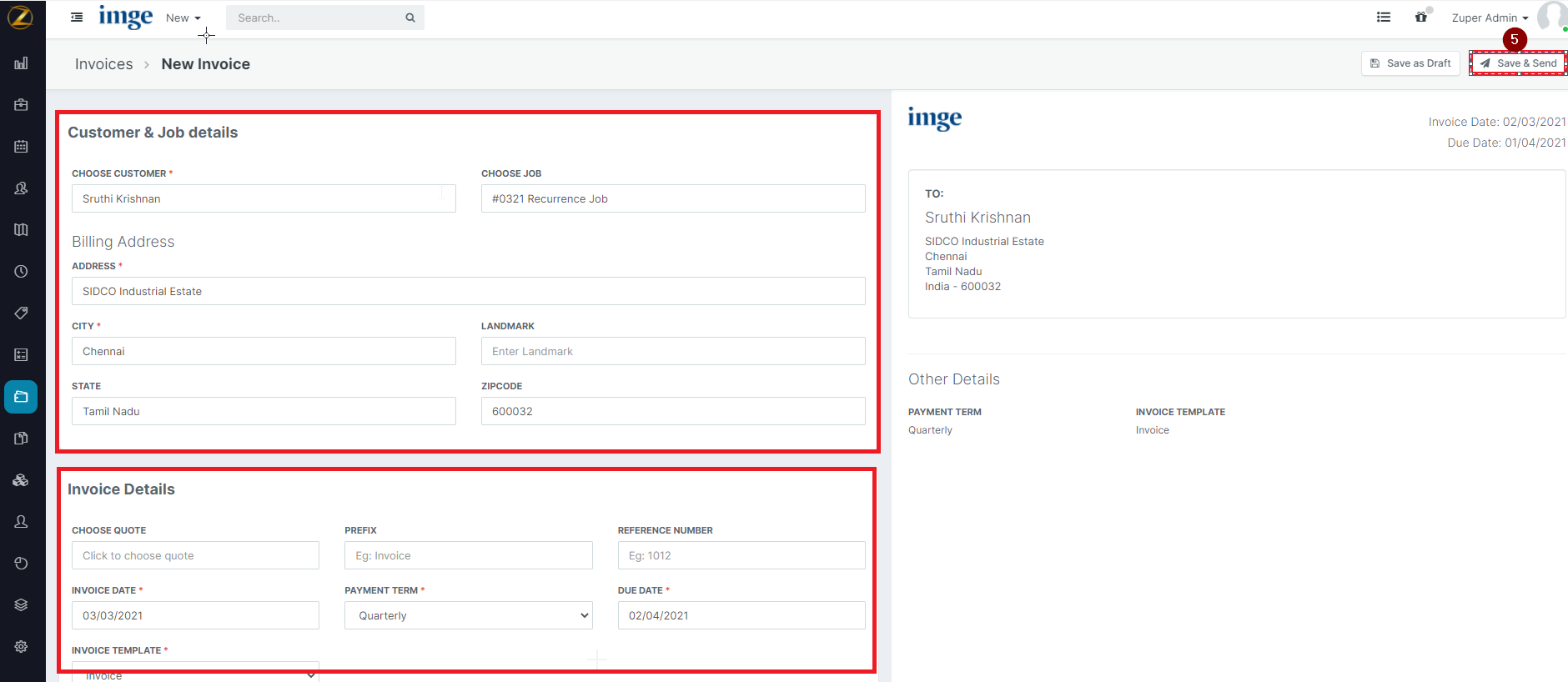Expand the New dropdown menu
Image resolution: width=1568 pixels, height=682 pixels.
(x=183, y=18)
